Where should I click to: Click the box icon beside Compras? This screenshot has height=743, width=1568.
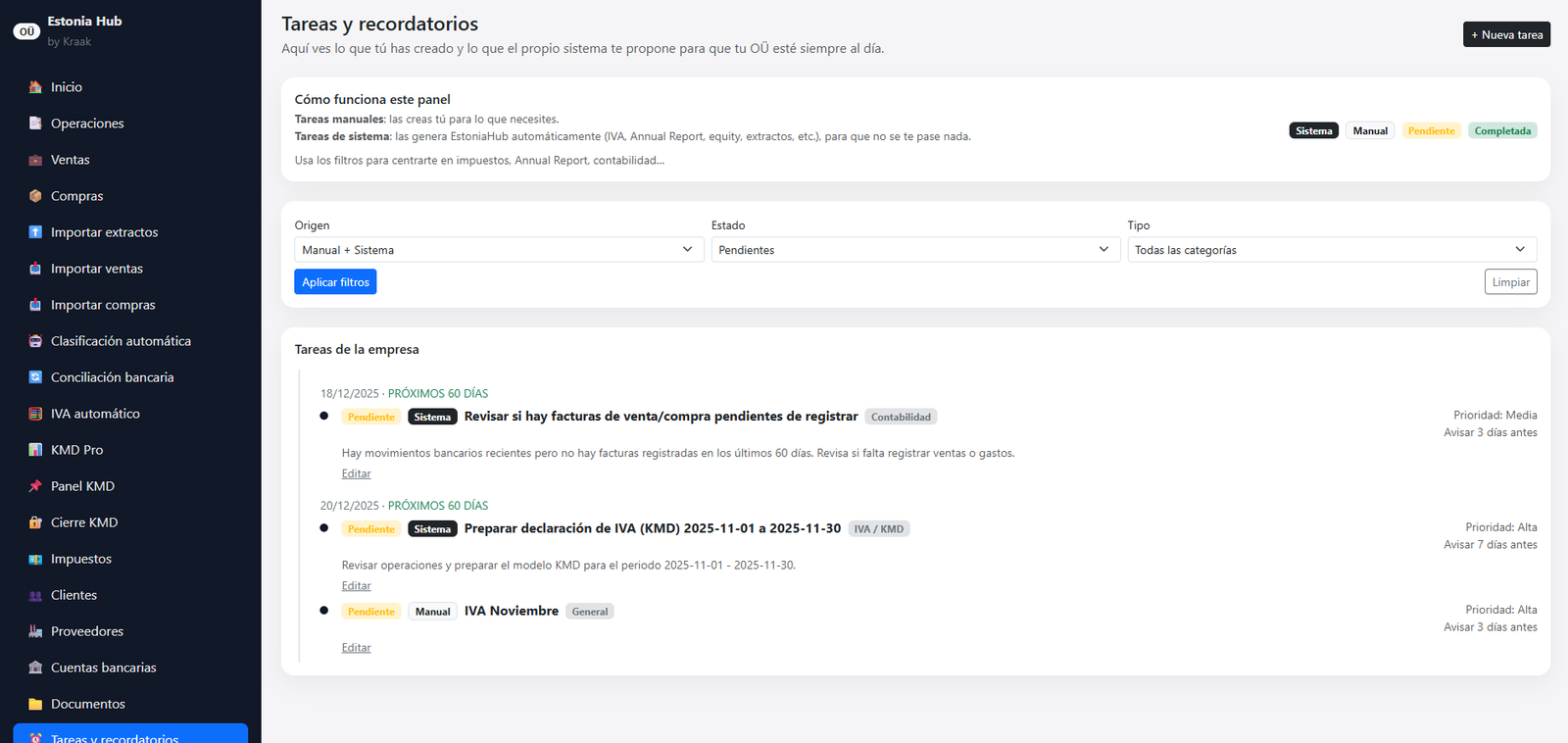35,196
